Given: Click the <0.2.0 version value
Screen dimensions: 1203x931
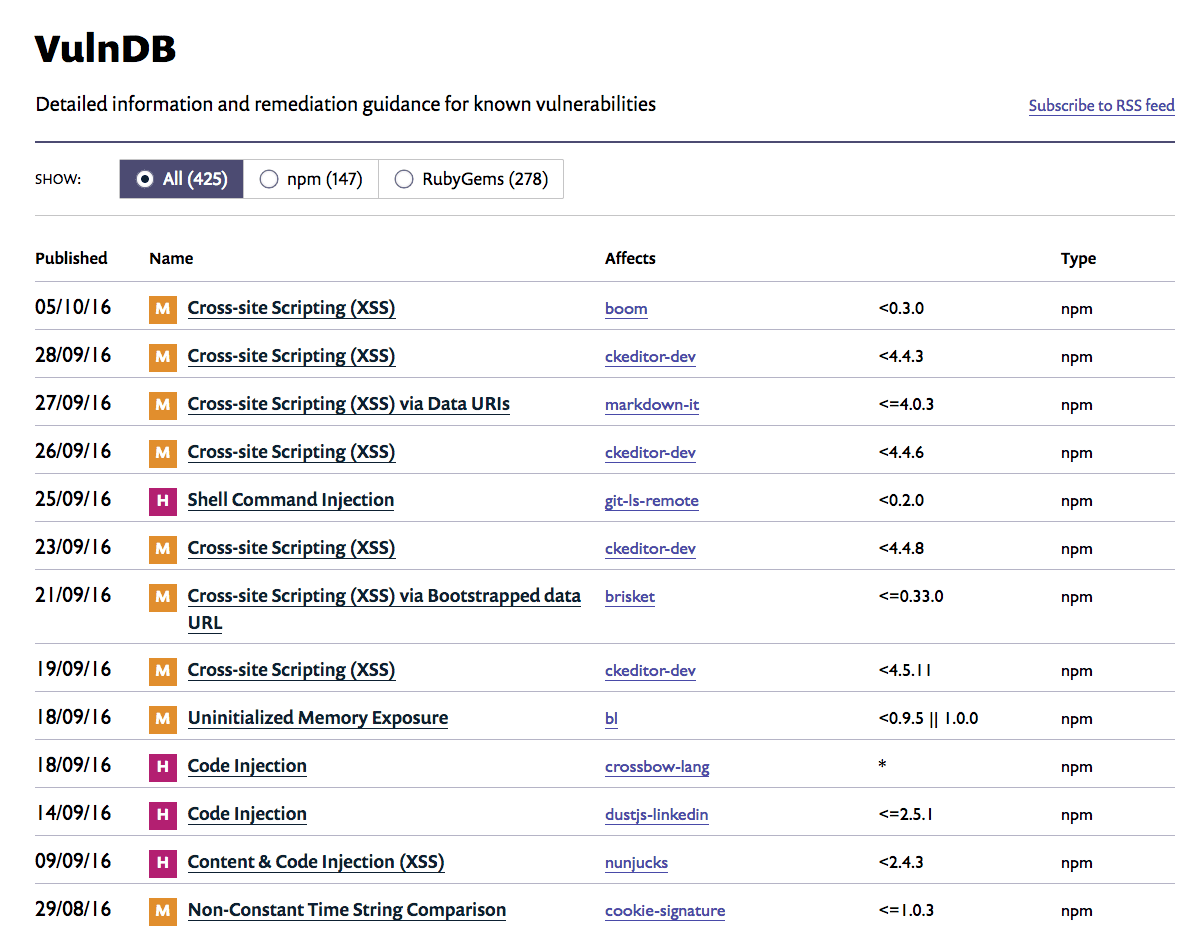Looking at the screenshot, I should pyautogui.click(x=901, y=501).
